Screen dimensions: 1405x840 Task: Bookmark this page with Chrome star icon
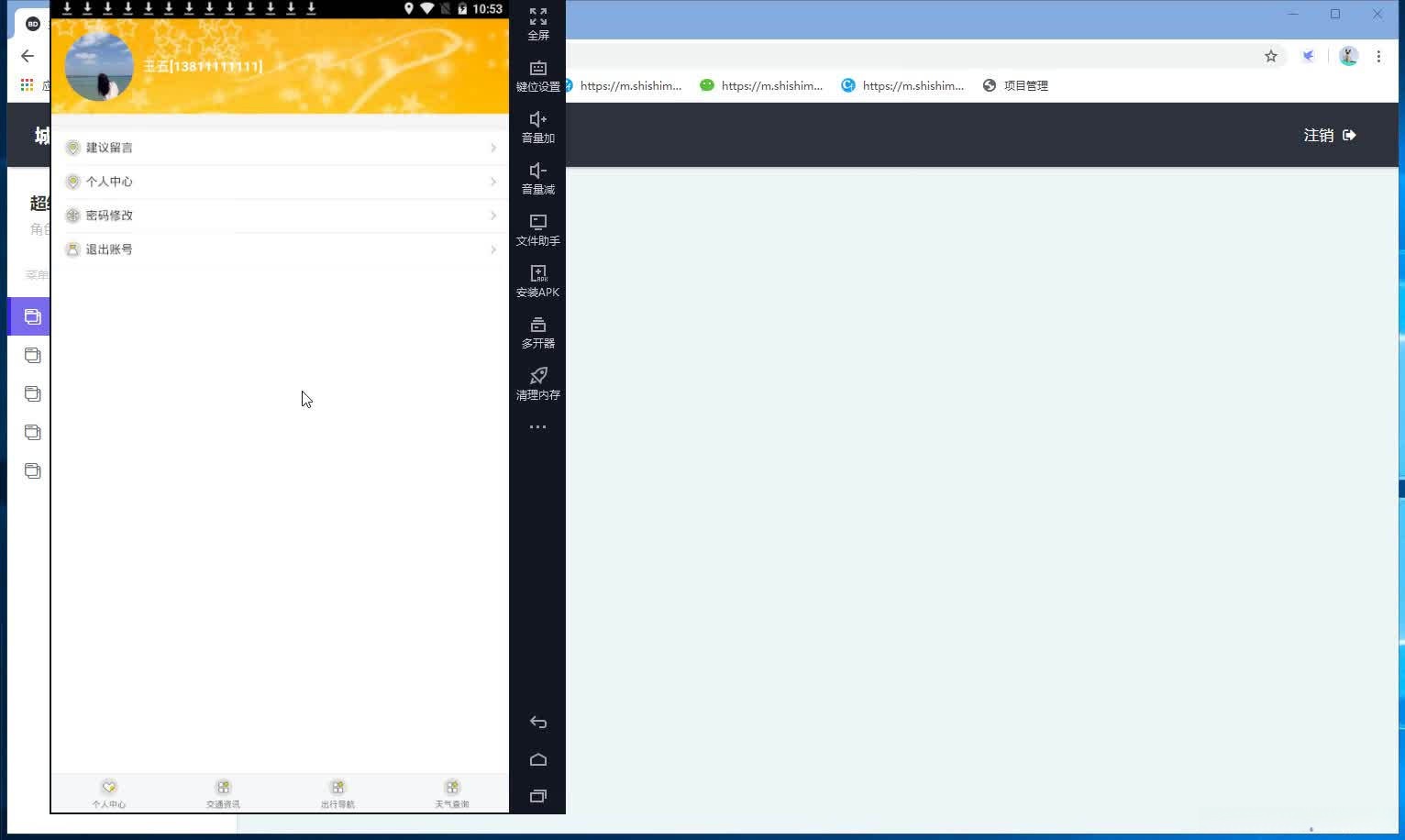1271,56
